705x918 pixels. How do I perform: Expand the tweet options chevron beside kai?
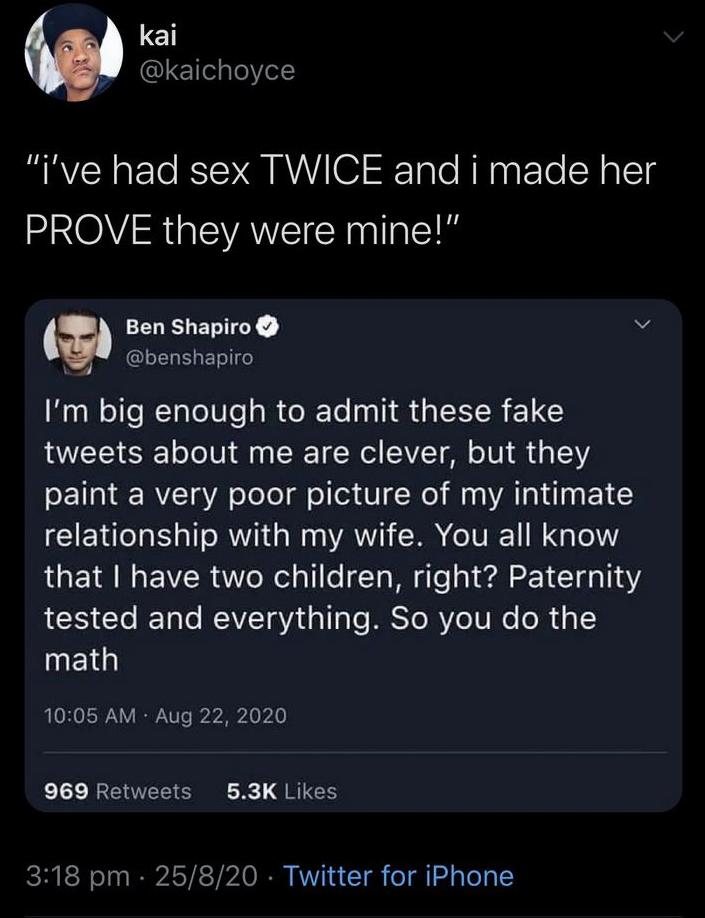[675, 38]
